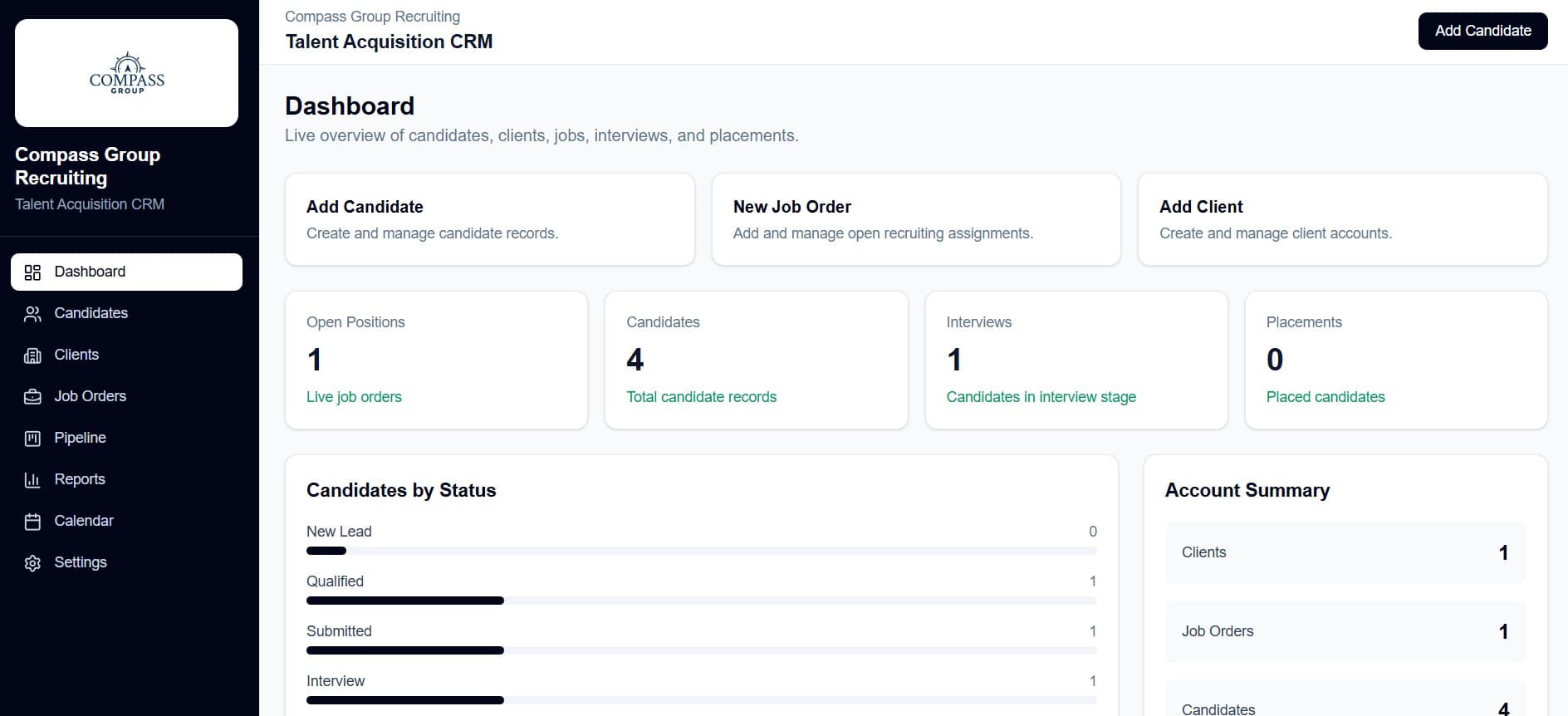Click the 'Interview' status label
Image resolution: width=1568 pixels, height=716 pixels.
(x=336, y=681)
